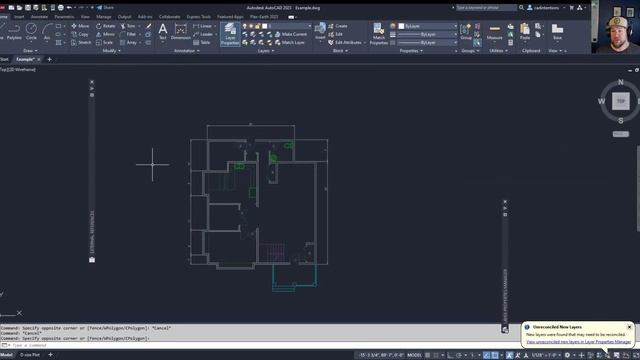
Task: Toggle layer freeze sun icon
Action: click(251, 26)
